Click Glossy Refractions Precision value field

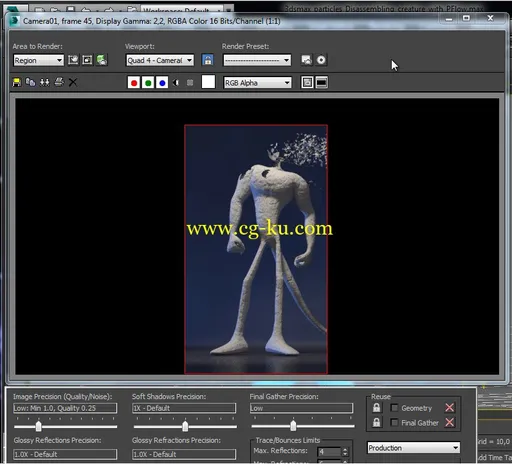tap(184, 454)
